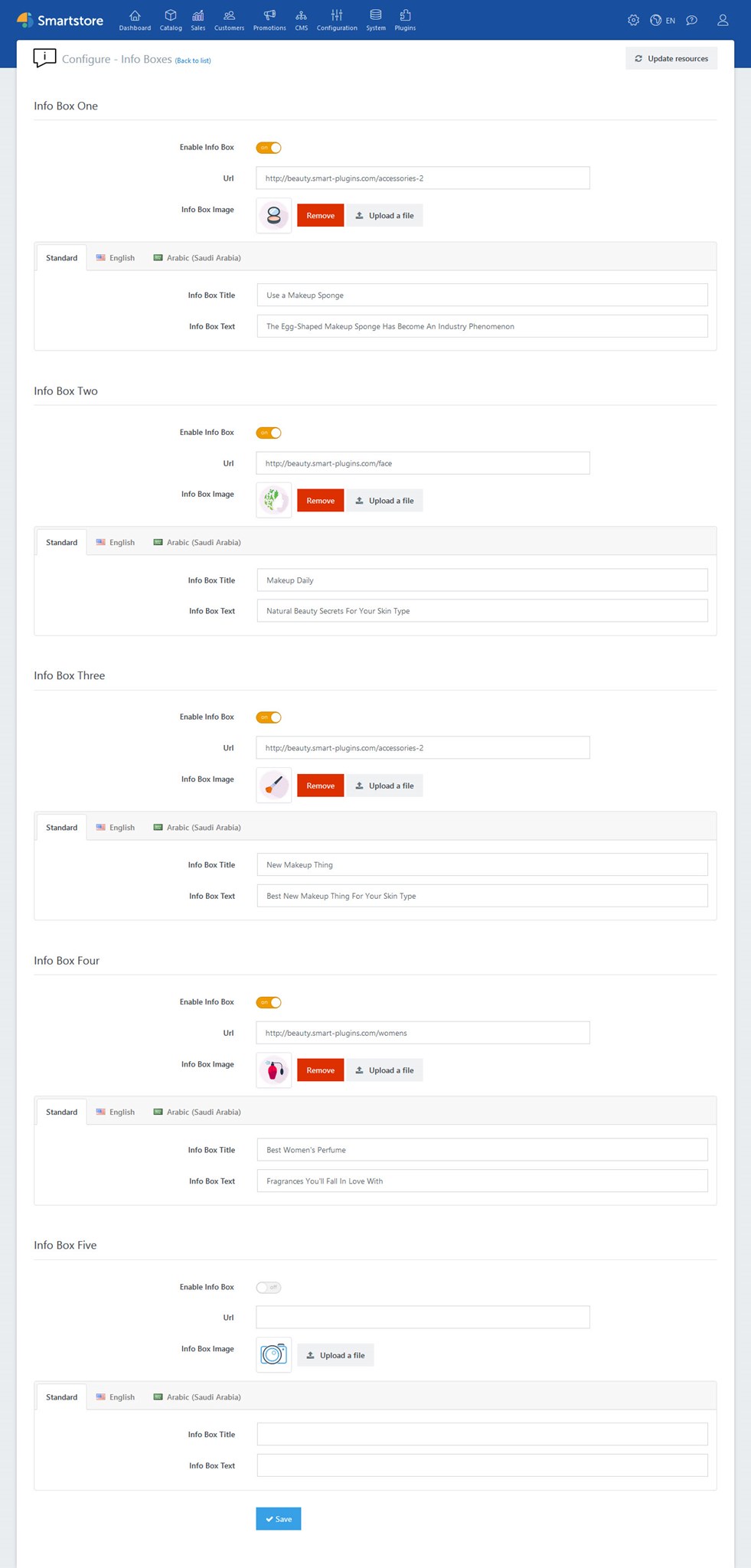Click the empty Url field in Info Box Five

tap(423, 1317)
